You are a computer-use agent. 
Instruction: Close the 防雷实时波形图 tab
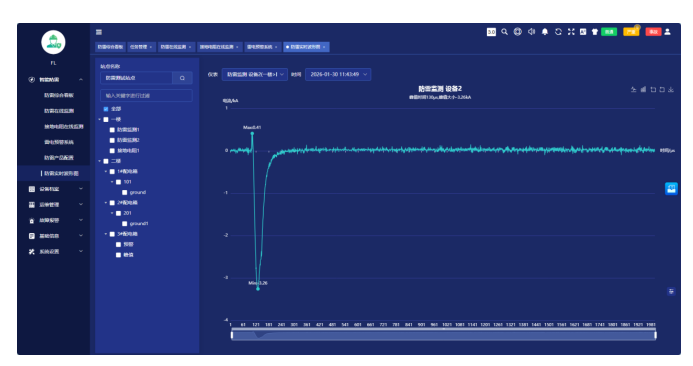click(324, 47)
